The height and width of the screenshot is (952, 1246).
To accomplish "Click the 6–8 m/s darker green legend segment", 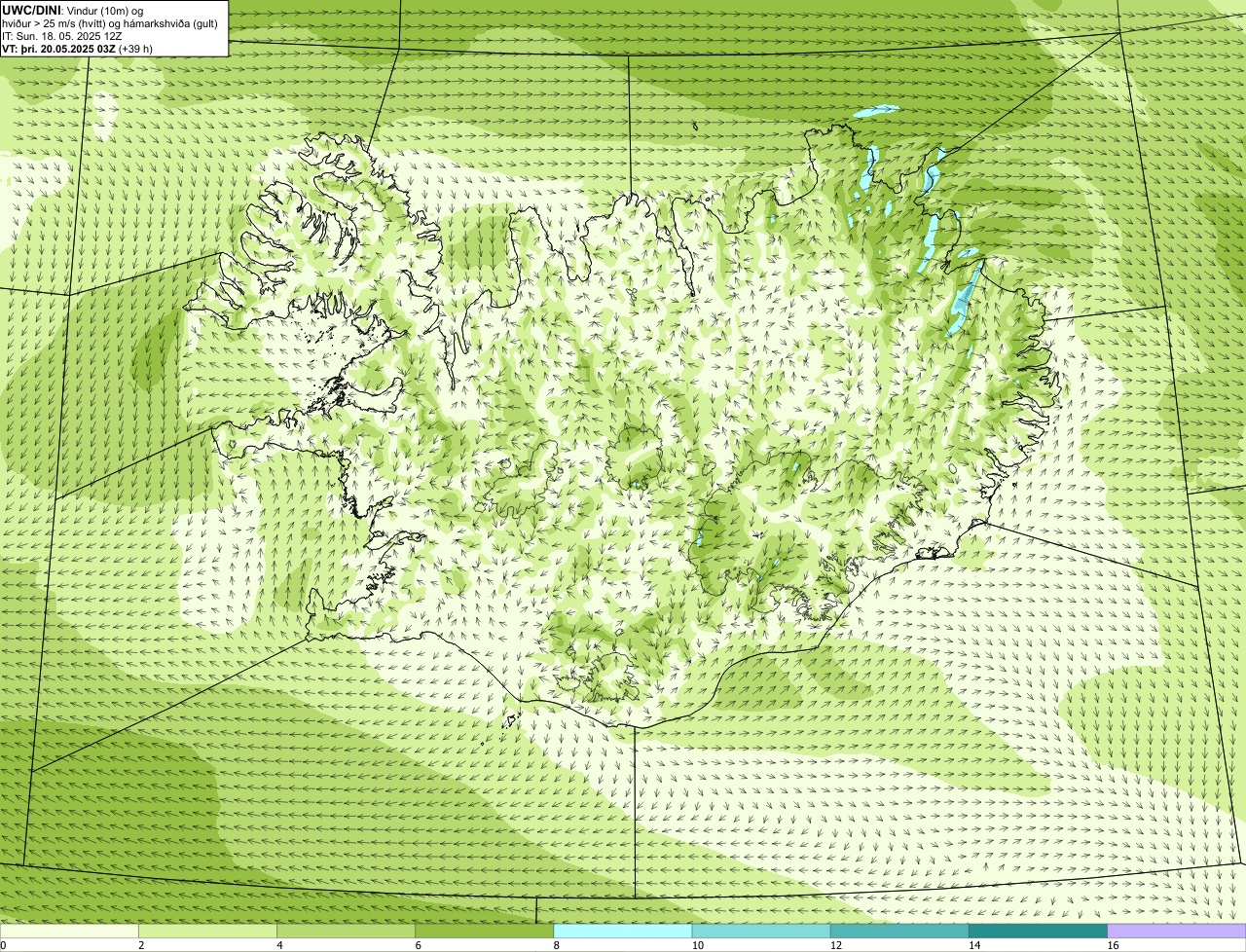I will pos(485,932).
